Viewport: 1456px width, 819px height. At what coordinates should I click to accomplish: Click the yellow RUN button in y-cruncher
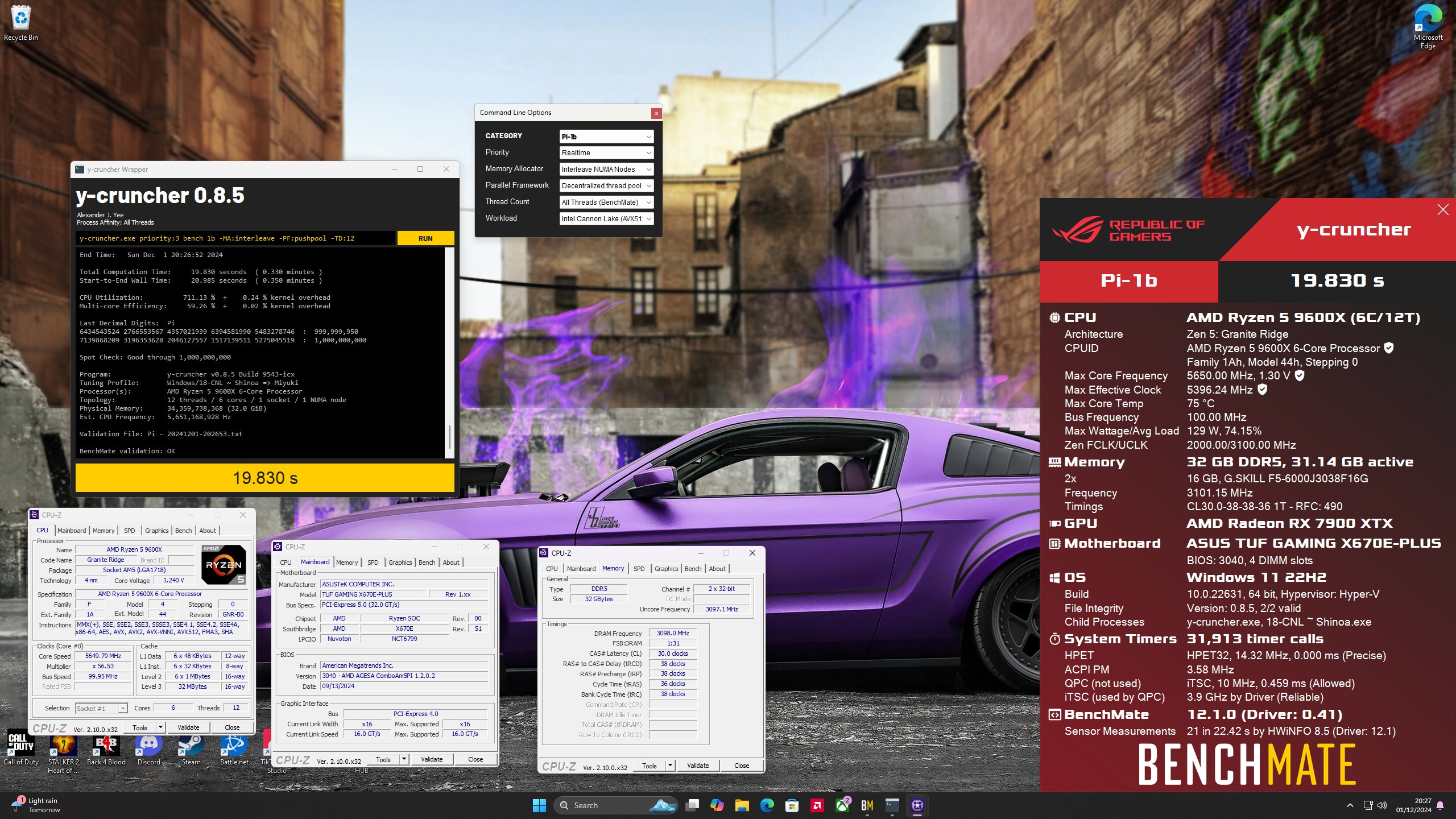(x=425, y=239)
